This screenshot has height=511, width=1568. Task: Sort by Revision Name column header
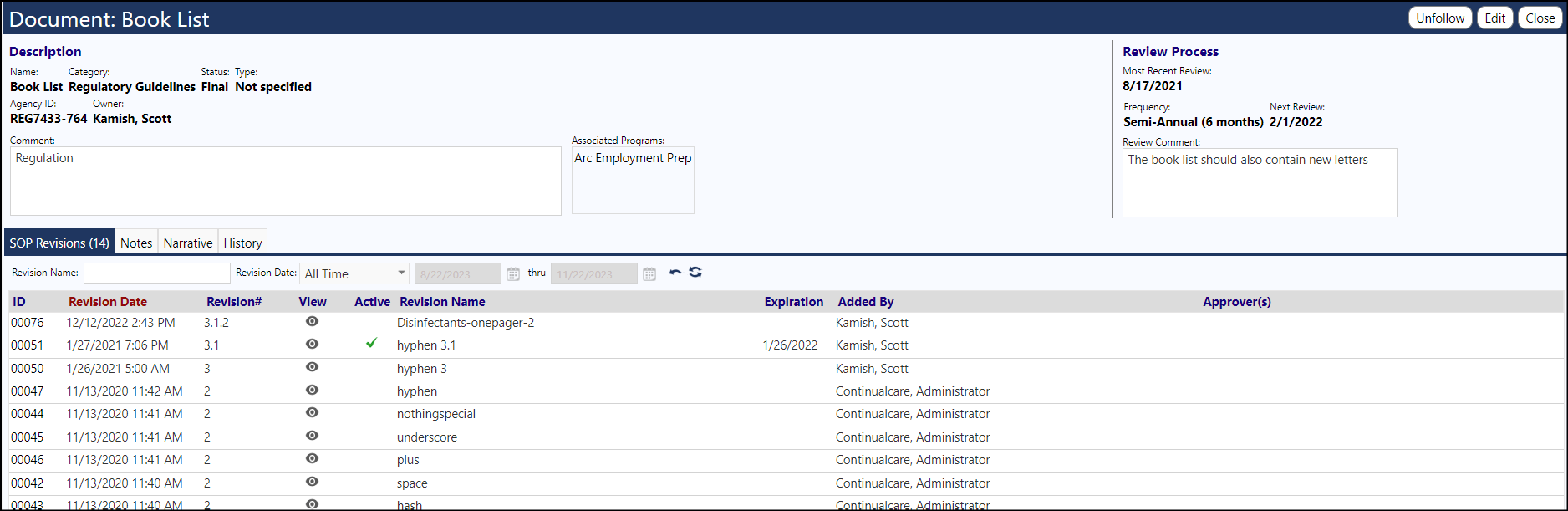point(442,302)
